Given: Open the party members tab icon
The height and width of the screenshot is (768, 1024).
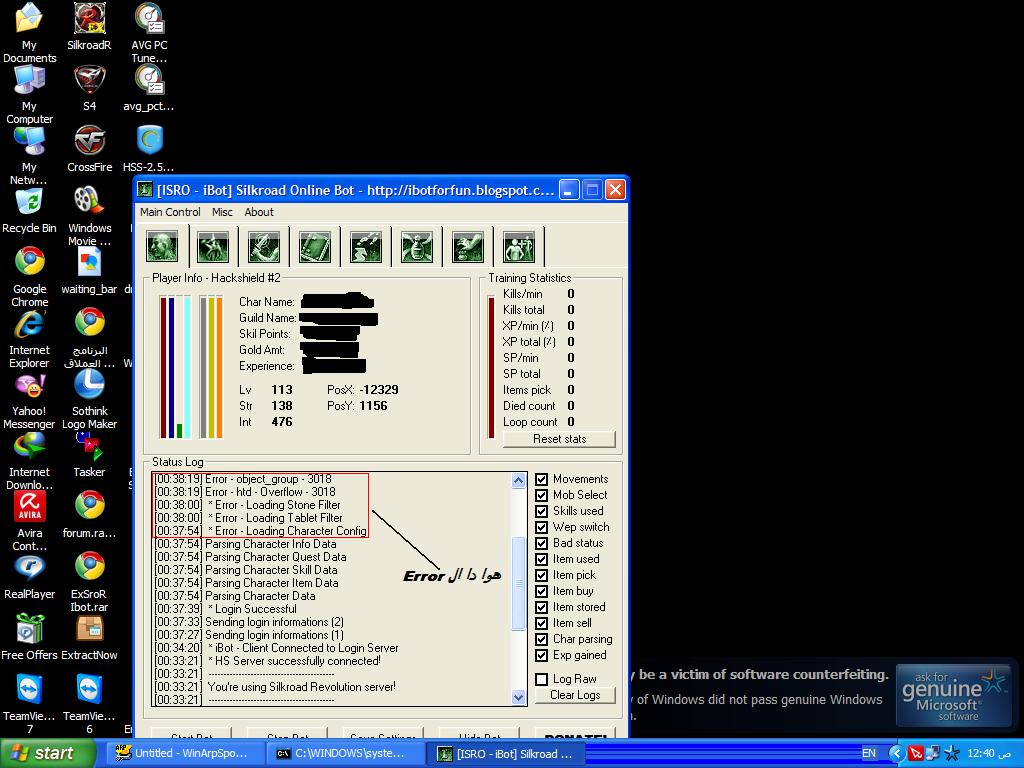Looking at the screenshot, I should point(519,247).
